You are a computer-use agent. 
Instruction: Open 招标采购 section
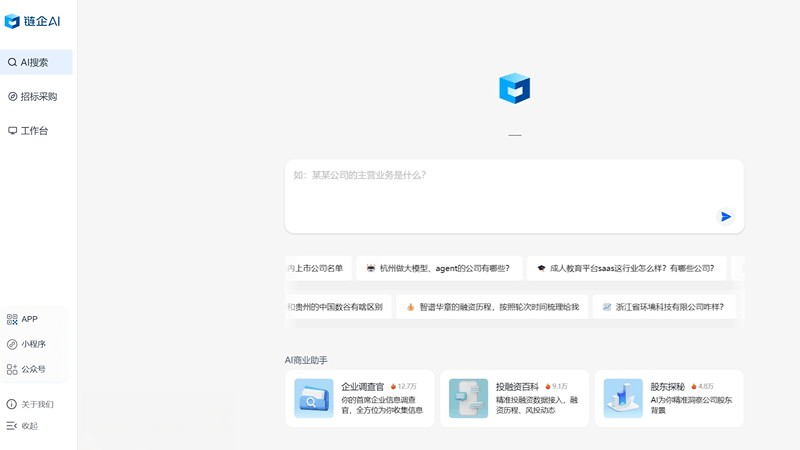click(x=38, y=97)
